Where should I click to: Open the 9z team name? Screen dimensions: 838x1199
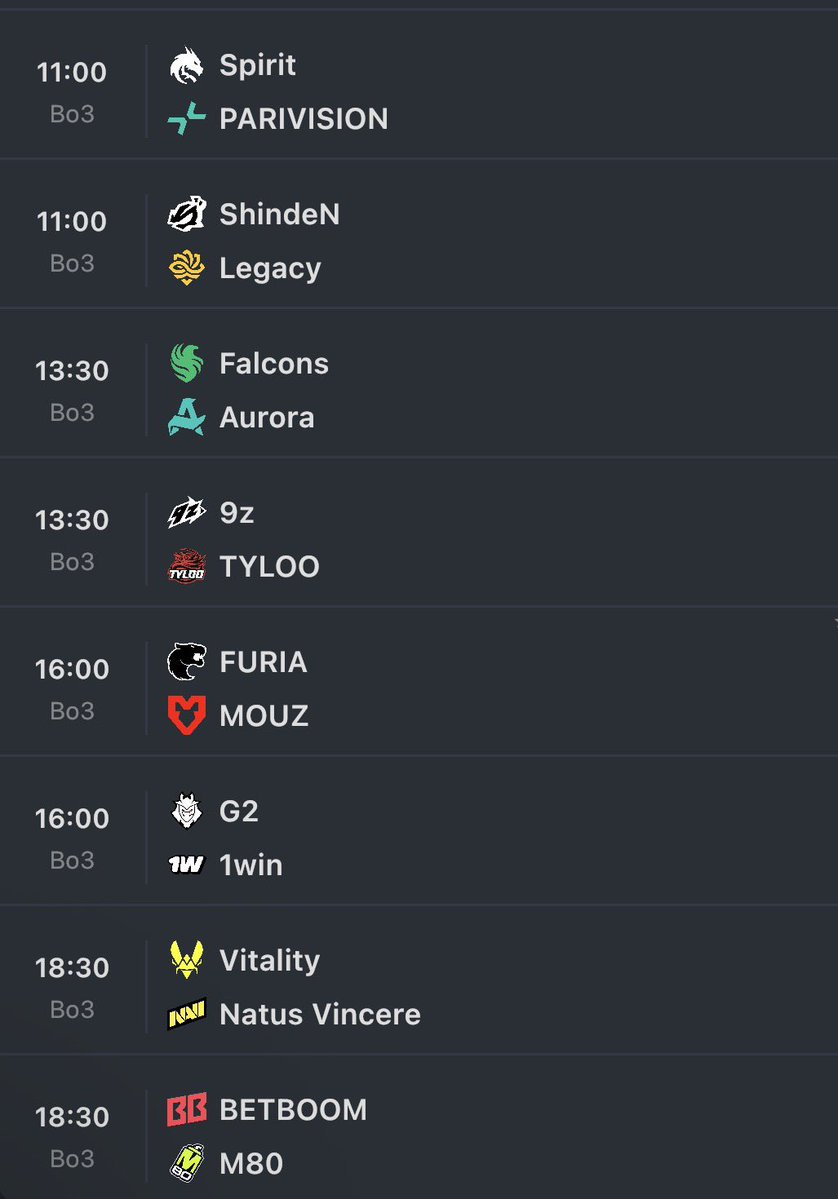pyautogui.click(x=236, y=512)
